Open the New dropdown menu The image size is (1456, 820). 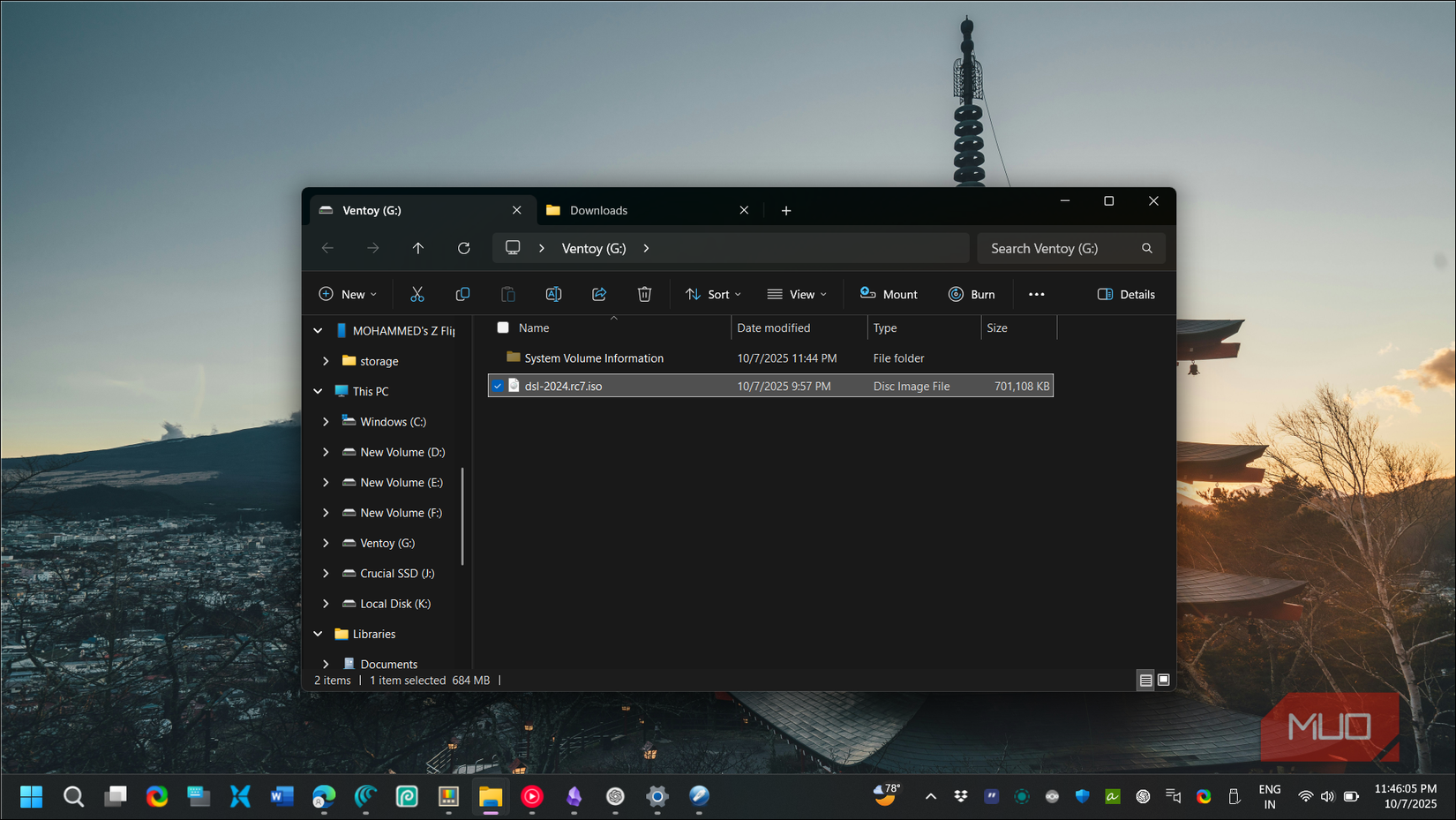[x=348, y=294]
